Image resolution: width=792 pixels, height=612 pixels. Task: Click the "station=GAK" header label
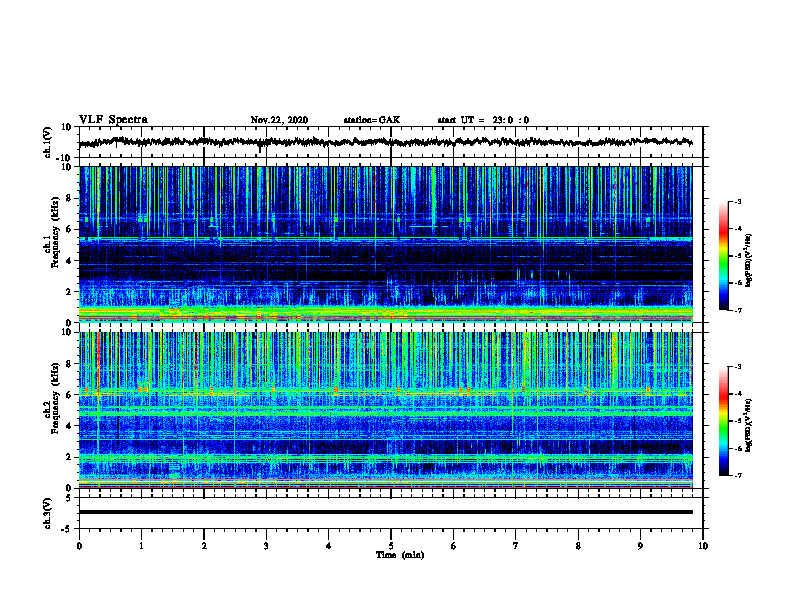coord(372,120)
